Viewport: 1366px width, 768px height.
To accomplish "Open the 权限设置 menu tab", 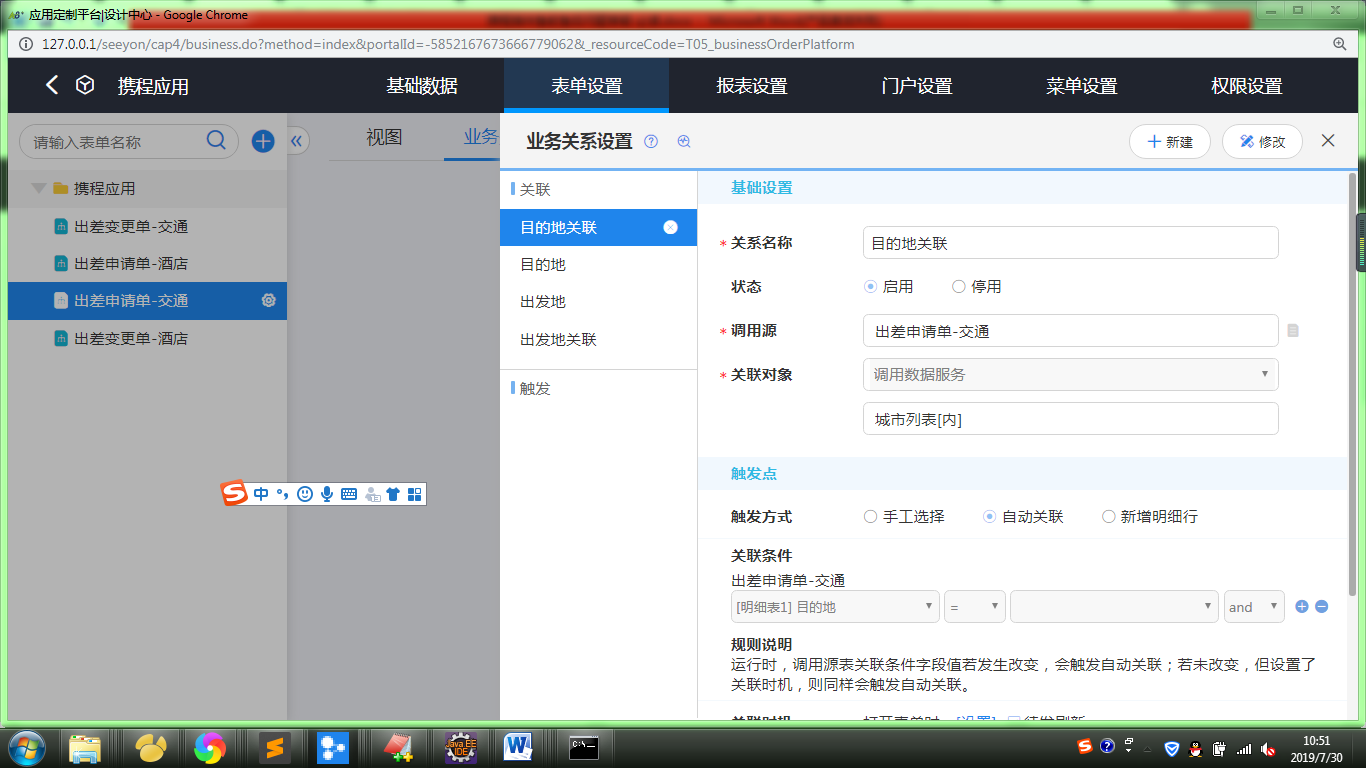I will (x=1246, y=86).
